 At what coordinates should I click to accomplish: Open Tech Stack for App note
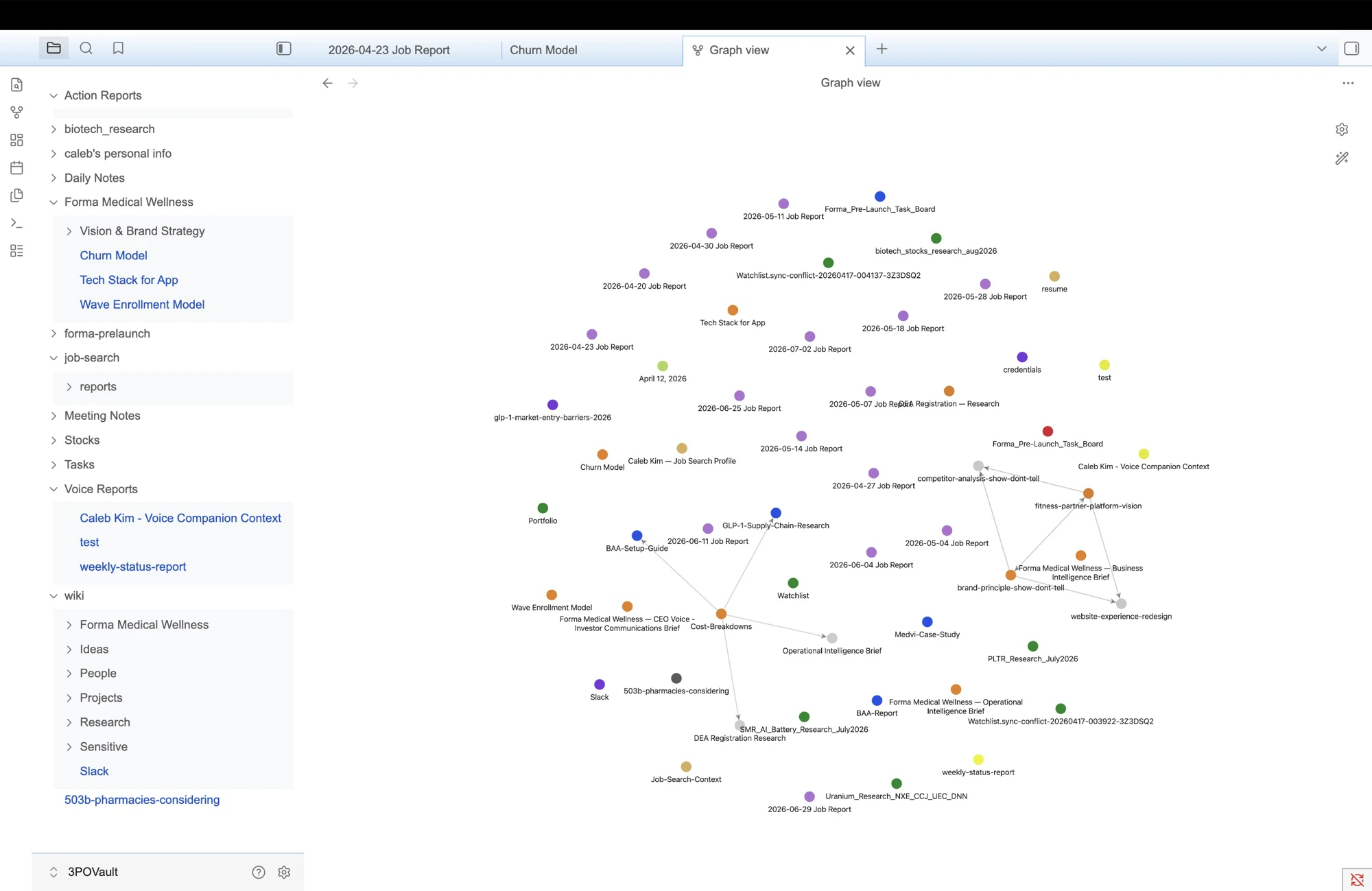[x=129, y=280]
